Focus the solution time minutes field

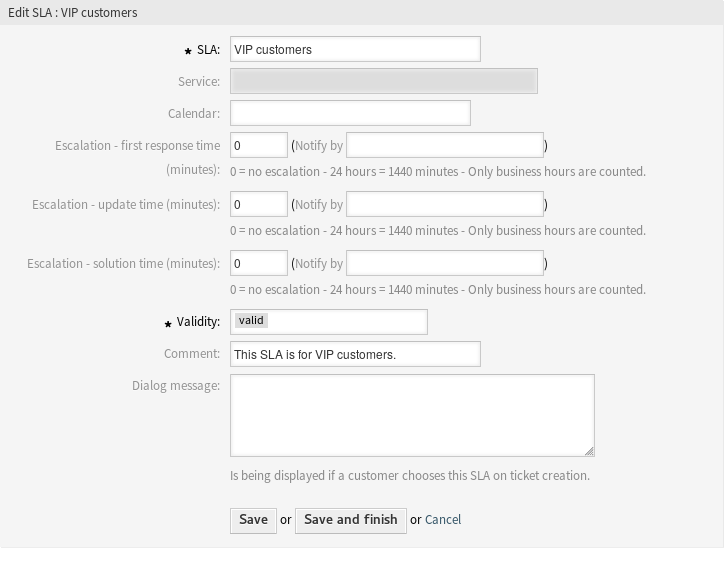click(258, 263)
